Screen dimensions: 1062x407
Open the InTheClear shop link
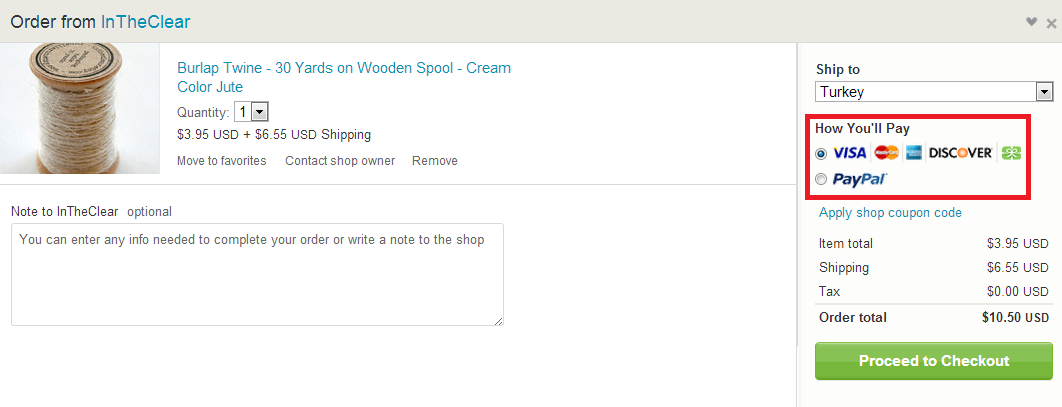coord(145,21)
